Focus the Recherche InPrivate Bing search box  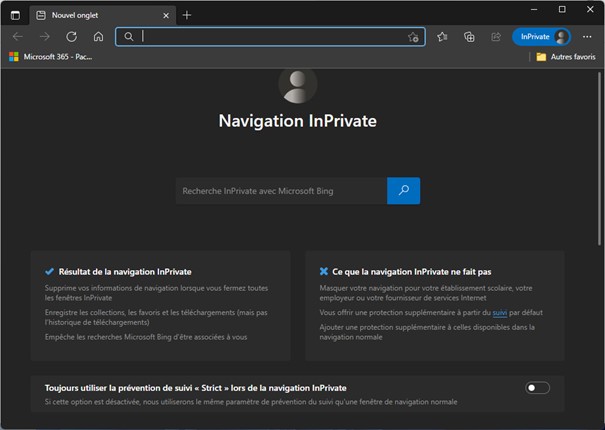[x=280, y=190]
